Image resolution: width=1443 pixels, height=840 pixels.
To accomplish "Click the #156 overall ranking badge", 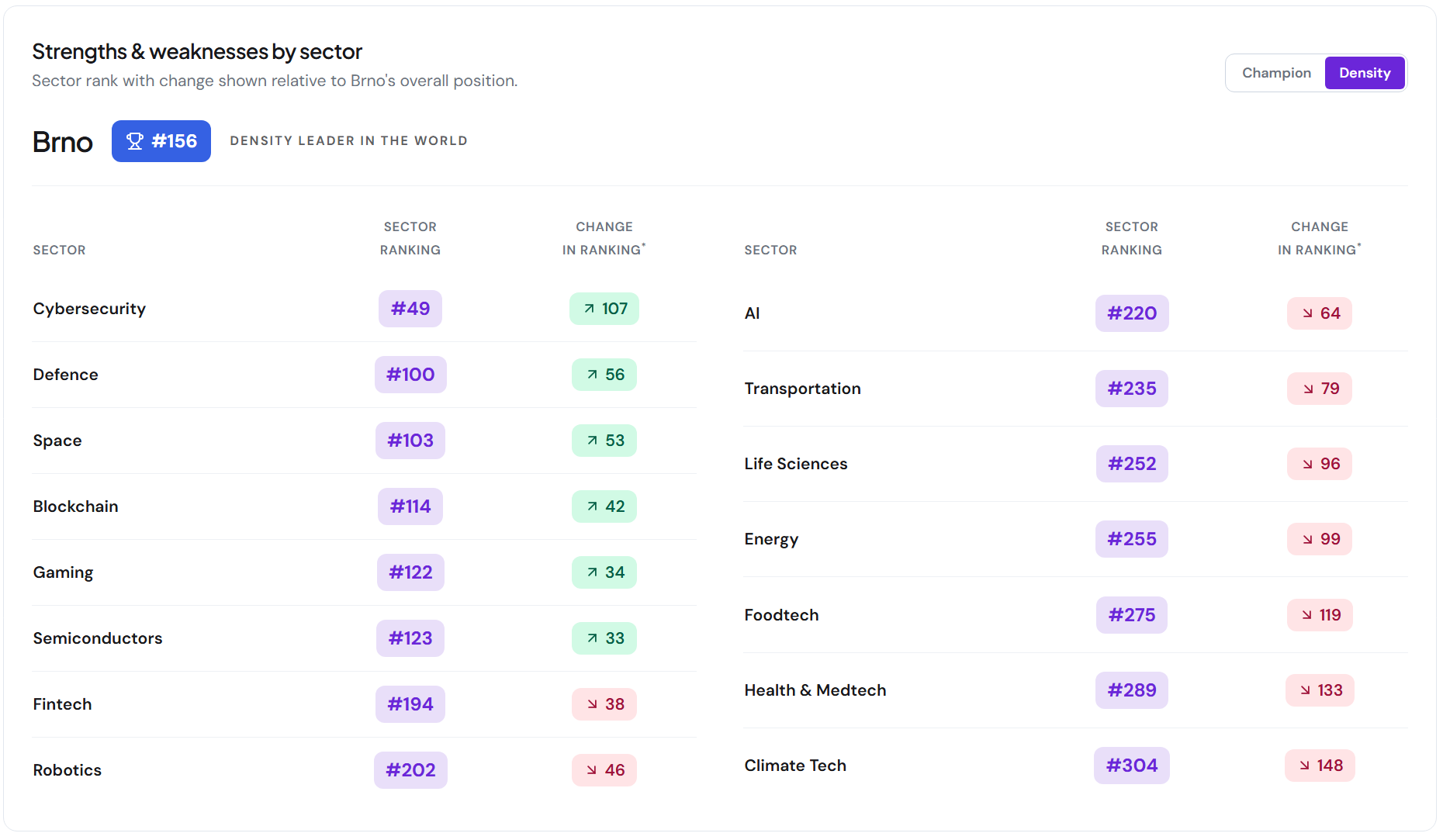I will point(161,141).
